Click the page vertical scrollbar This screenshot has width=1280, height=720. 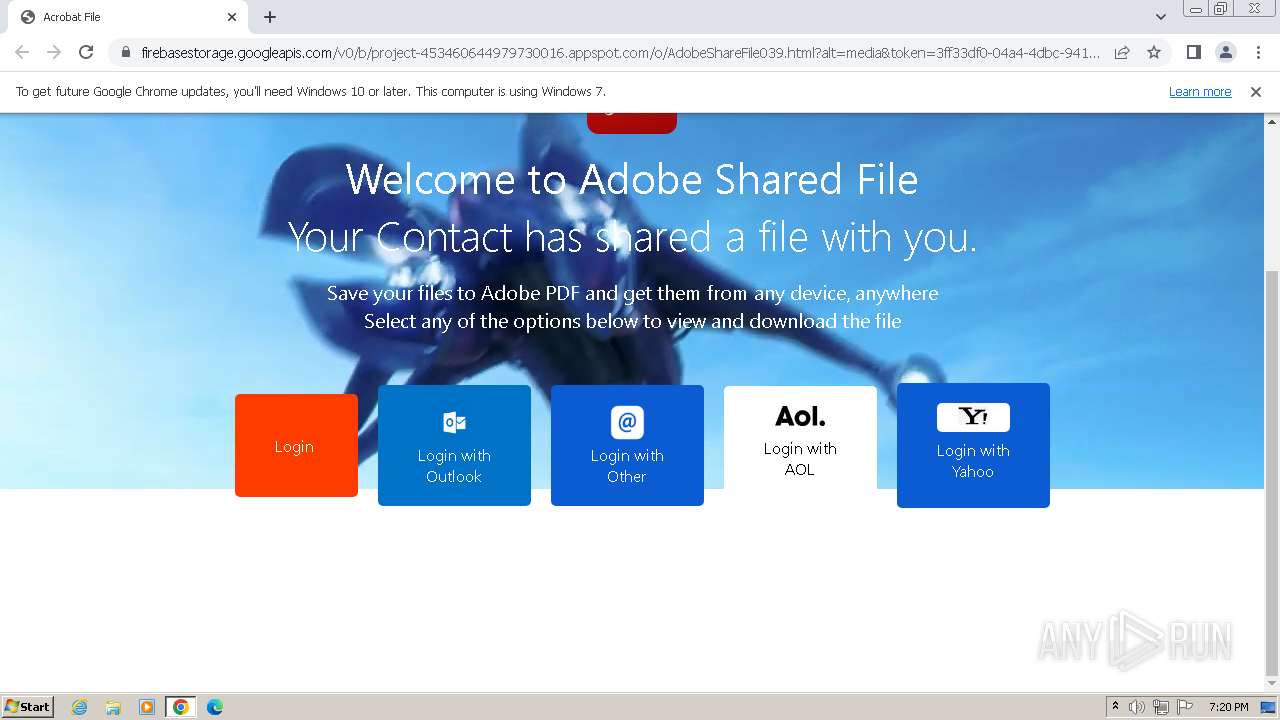coord(1272,473)
